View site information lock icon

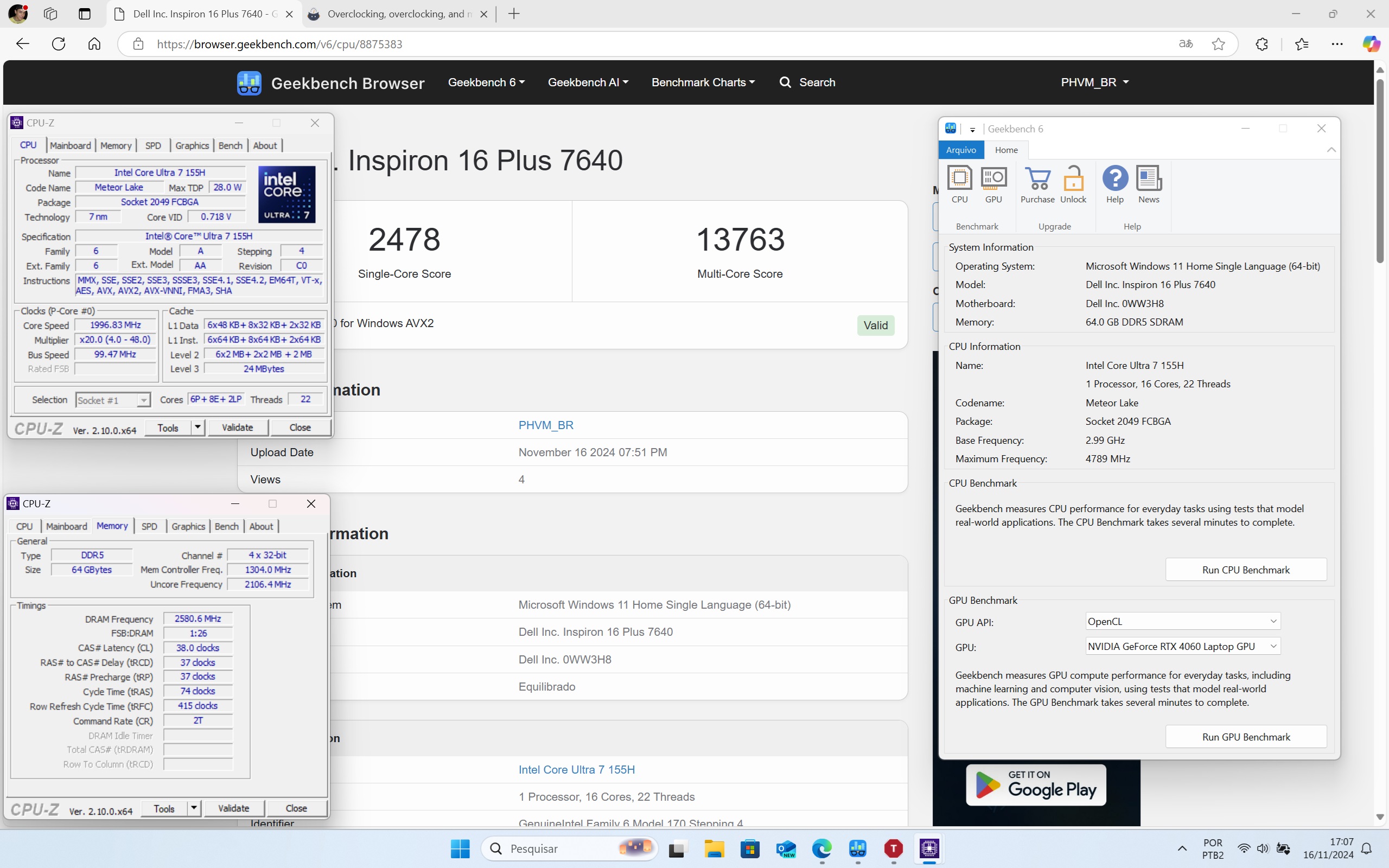pos(138,44)
